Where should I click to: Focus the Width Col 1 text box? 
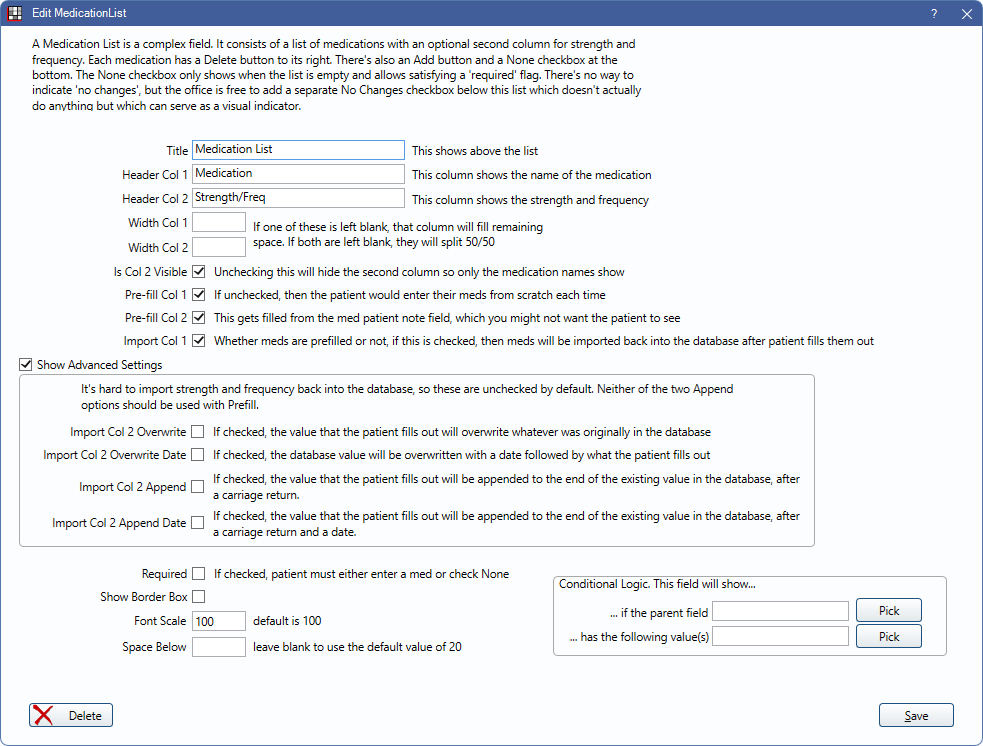[219, 222]
